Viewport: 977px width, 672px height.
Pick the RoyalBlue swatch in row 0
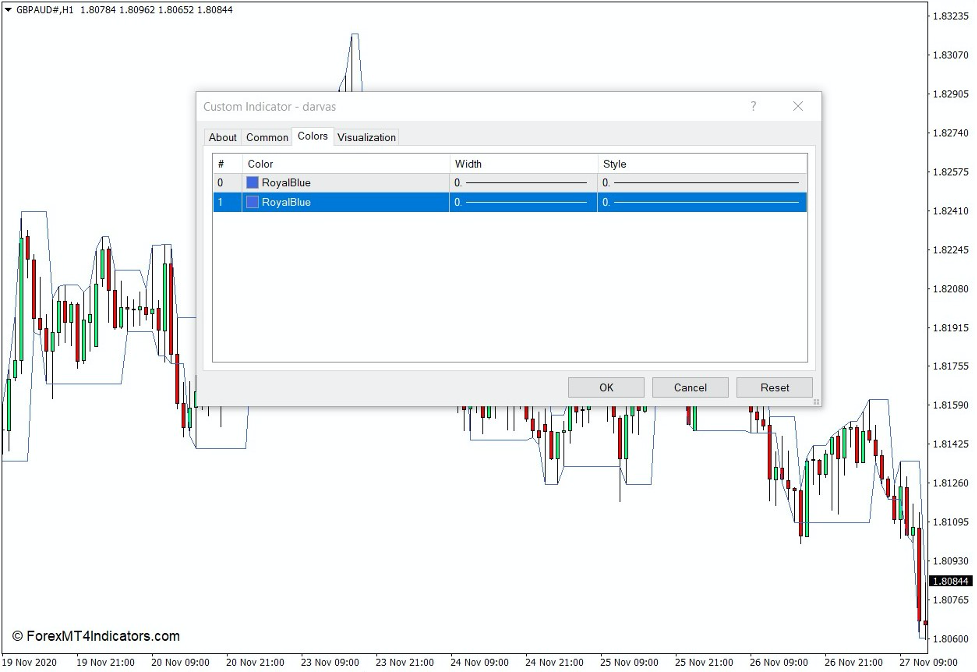pyautogui.click(x=253, y=183)
